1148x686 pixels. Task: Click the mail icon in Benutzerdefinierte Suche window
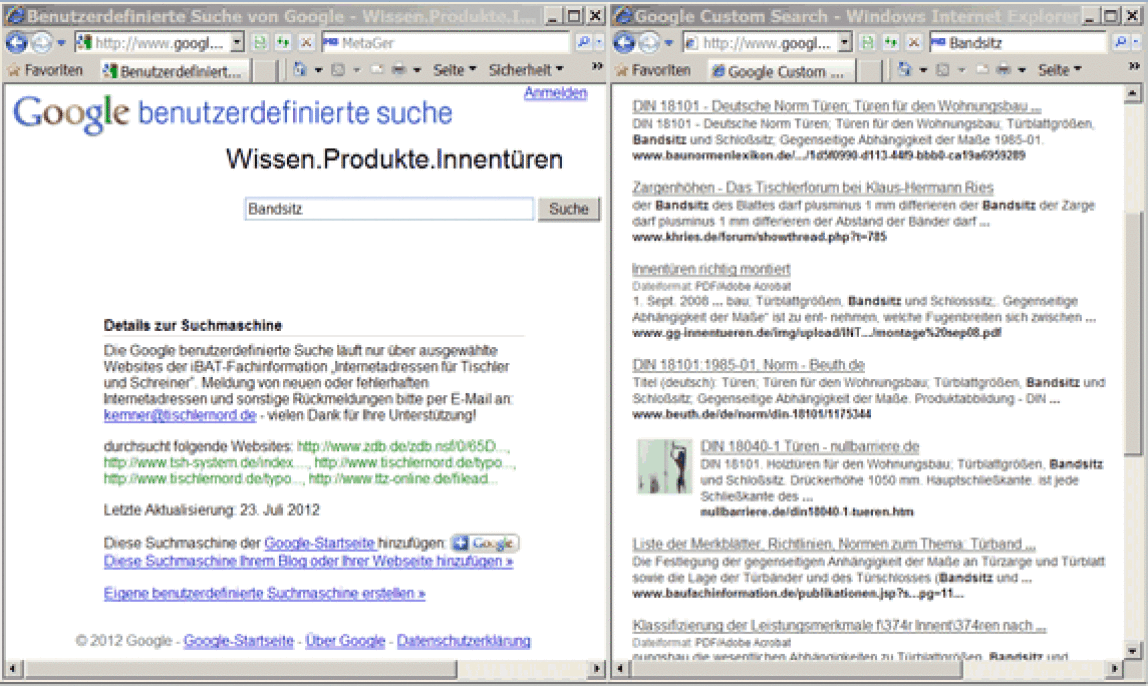[377, 70]
